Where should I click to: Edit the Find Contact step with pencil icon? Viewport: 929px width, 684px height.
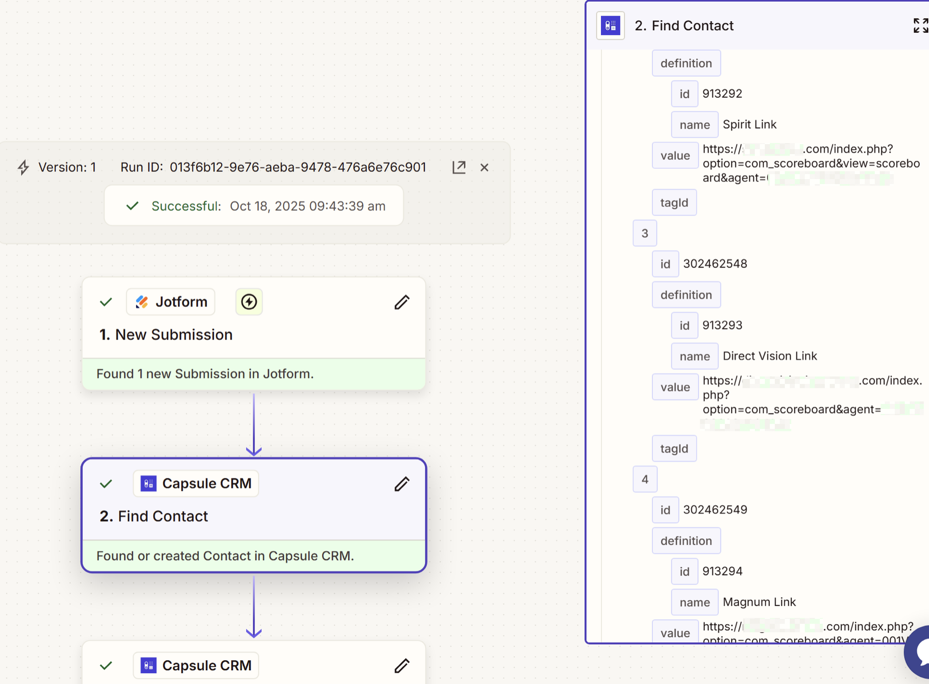pyautogui.click(x=402, y=484)
